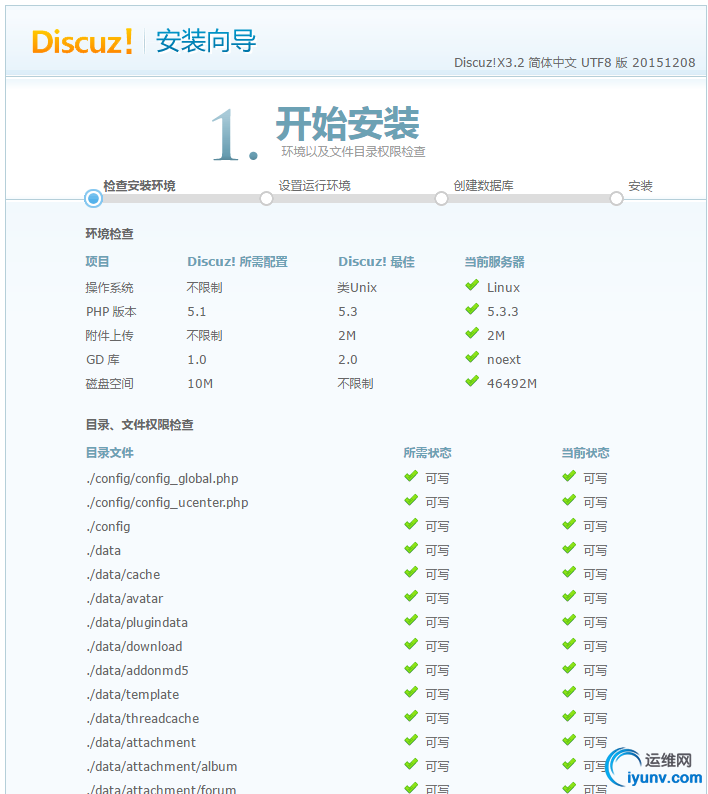The width and height of the screenshot is (708, 794).
Task: Click current-state check for ./data row
Action: tap(569, 548)
